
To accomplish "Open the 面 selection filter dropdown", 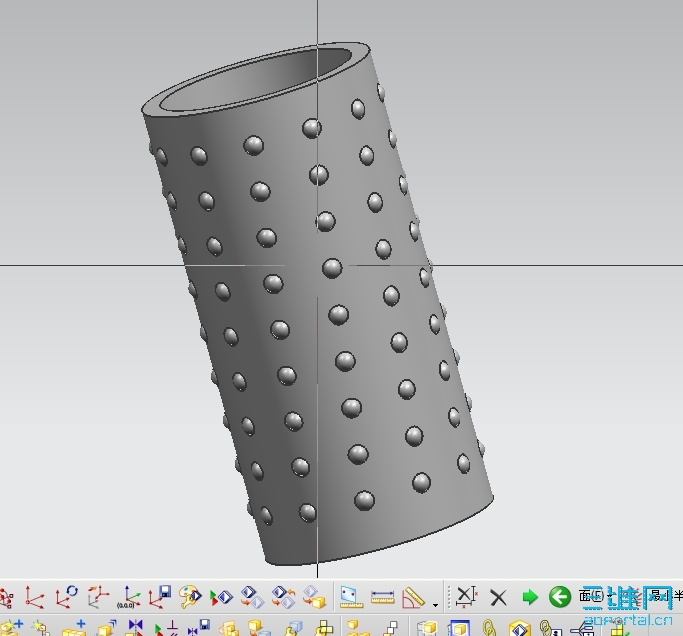I will click(x=596, y=596).
